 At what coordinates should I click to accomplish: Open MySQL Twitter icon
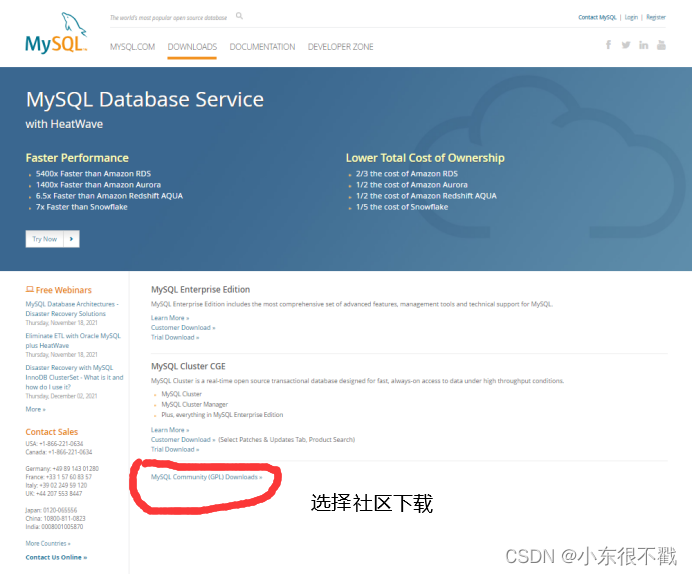pyautogui.click(x=626, y=45)
